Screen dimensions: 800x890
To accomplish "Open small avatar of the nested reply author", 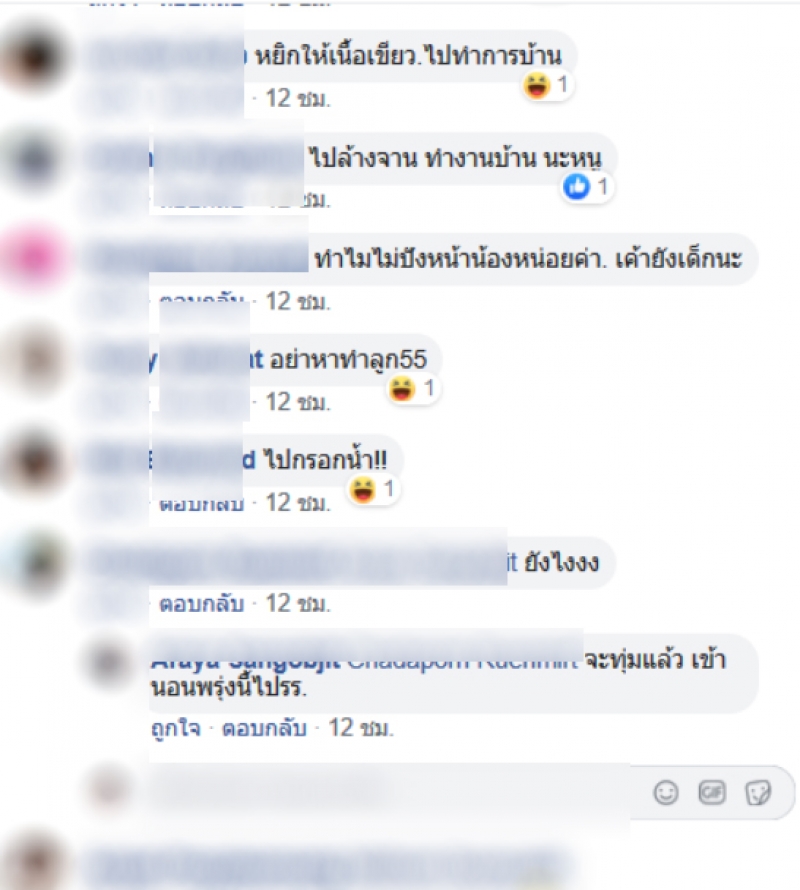I will [x=109, y=662].
